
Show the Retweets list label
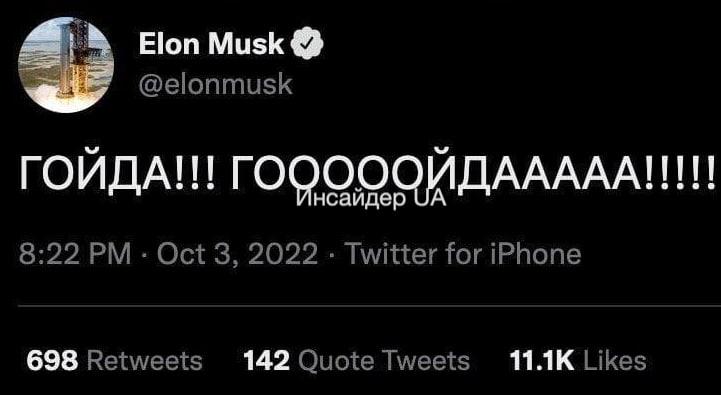click(144, 361)
